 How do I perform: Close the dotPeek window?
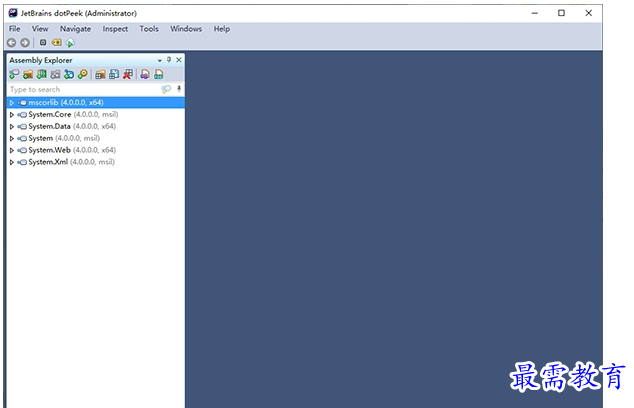point(589,13)
